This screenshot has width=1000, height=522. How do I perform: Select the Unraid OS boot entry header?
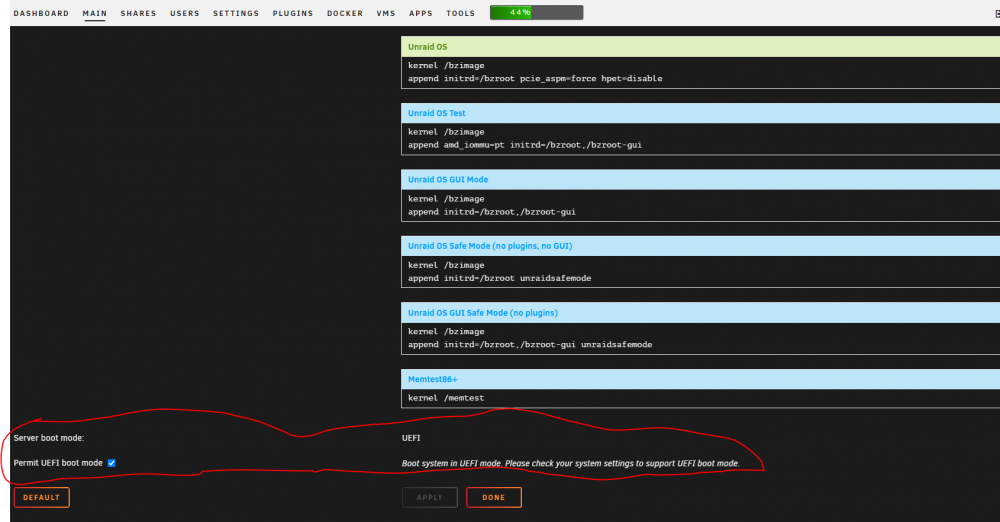700,47
